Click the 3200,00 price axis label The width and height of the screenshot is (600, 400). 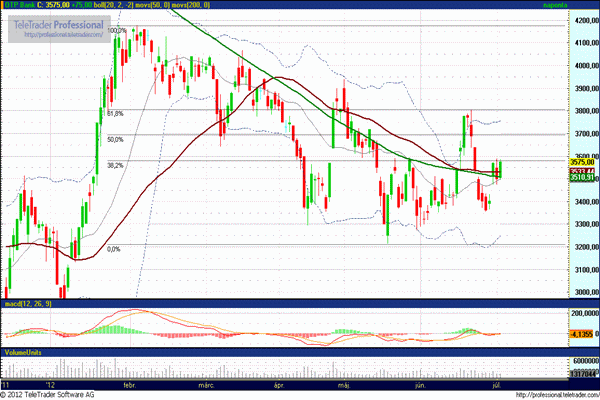[x=587, y=247]
